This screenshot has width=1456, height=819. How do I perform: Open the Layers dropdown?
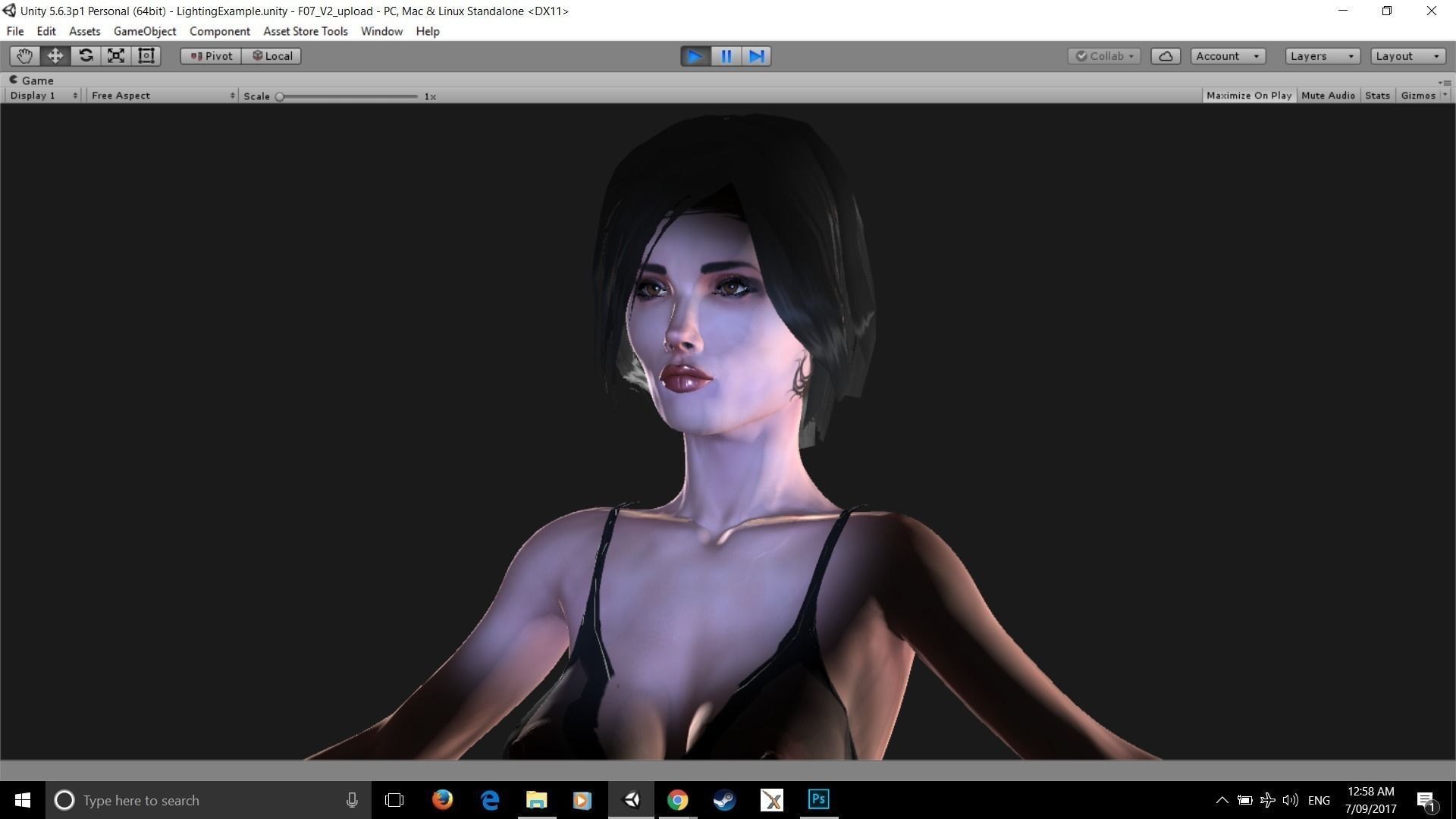click(1323, 56)
